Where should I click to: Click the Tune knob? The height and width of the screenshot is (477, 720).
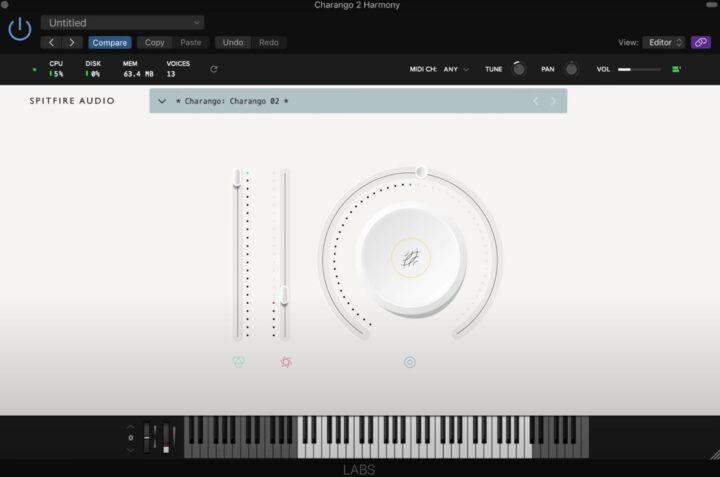pos(518,69)
